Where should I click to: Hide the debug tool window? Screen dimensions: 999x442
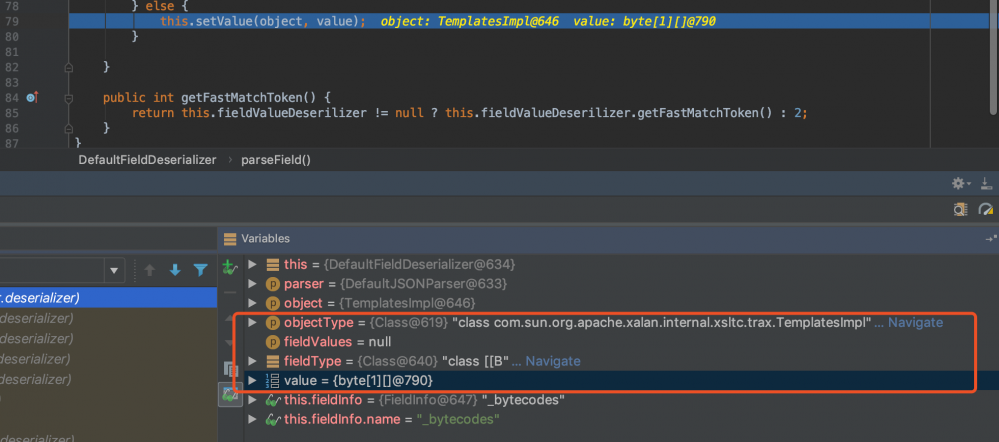pyautogui.click(x=986, y=183)
